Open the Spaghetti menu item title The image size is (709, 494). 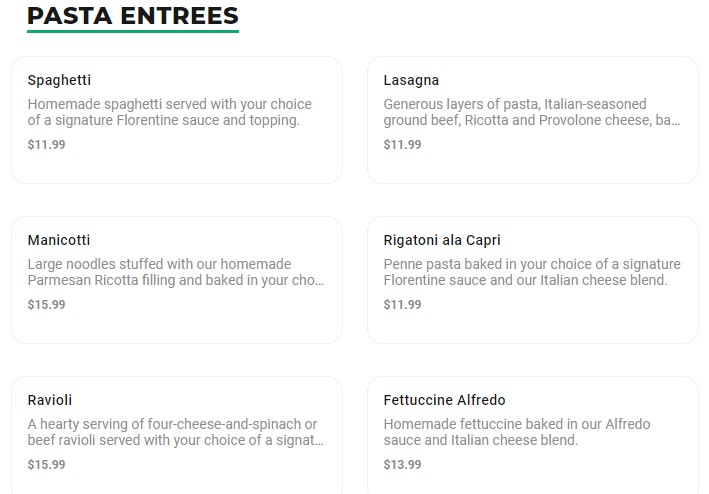click(59, 80)
